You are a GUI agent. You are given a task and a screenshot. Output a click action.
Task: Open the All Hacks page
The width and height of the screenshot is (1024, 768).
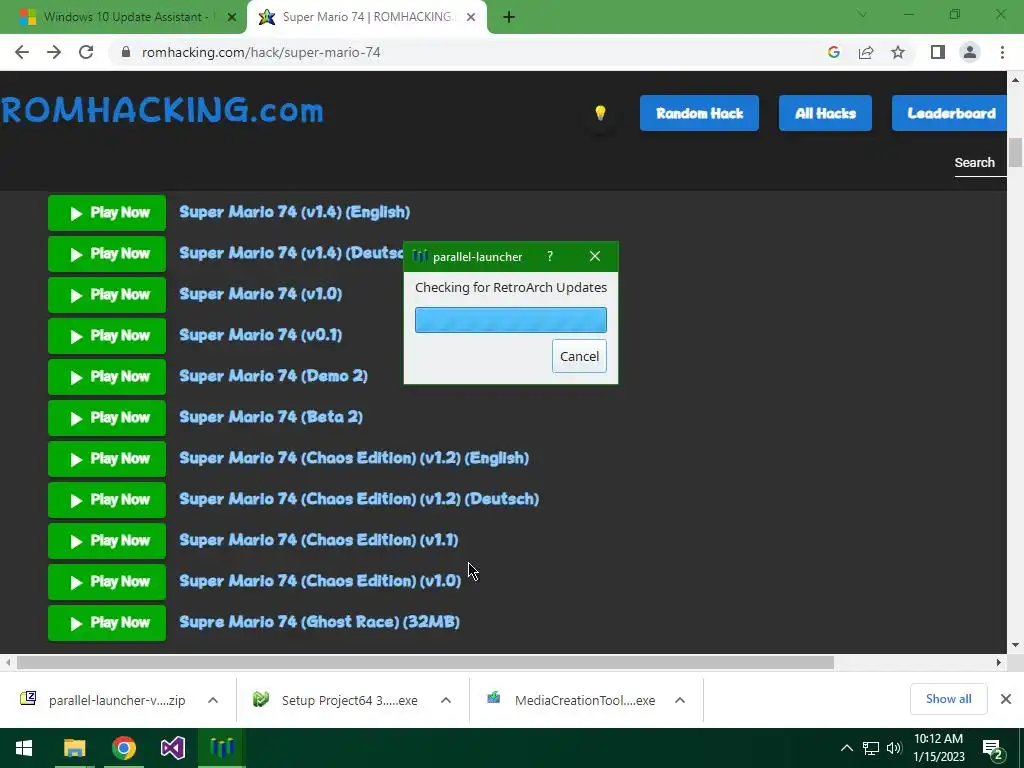coord(825,113)
